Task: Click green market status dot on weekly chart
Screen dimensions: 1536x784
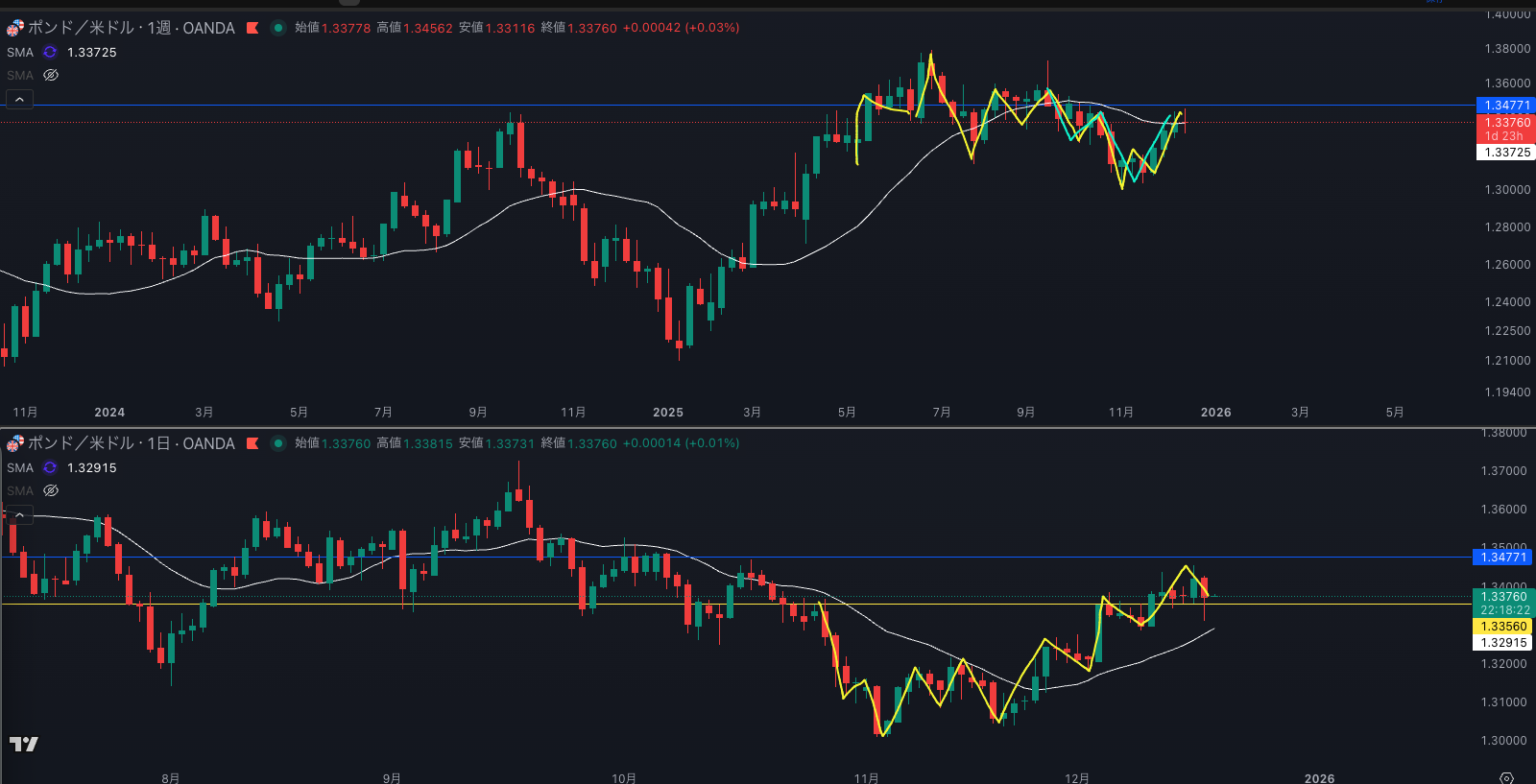Action: click(277, 28)
